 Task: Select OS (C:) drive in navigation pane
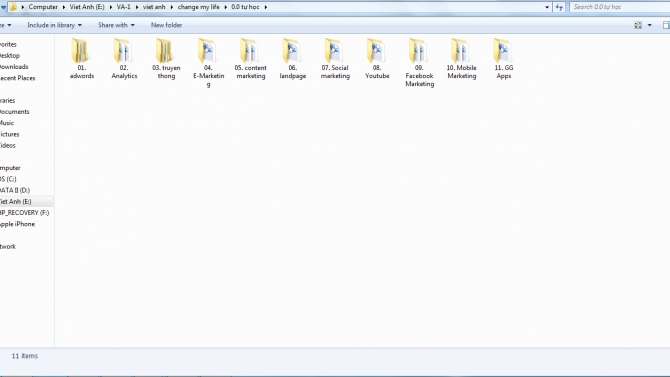(x=8, y=179)
